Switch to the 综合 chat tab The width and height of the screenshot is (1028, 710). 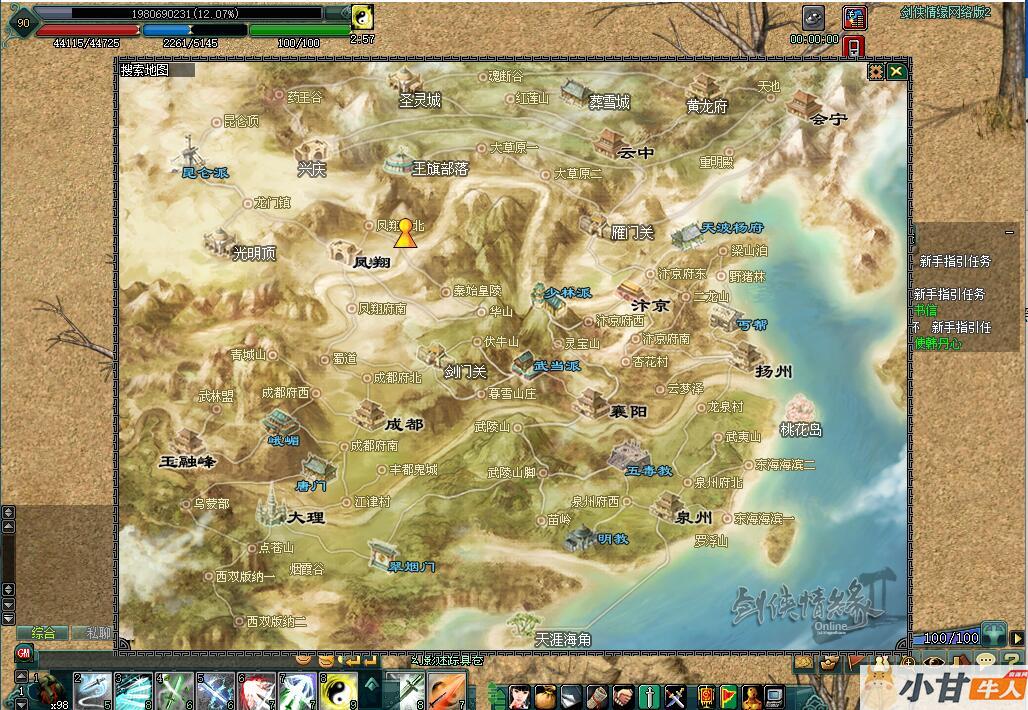[x=44, y=633]
